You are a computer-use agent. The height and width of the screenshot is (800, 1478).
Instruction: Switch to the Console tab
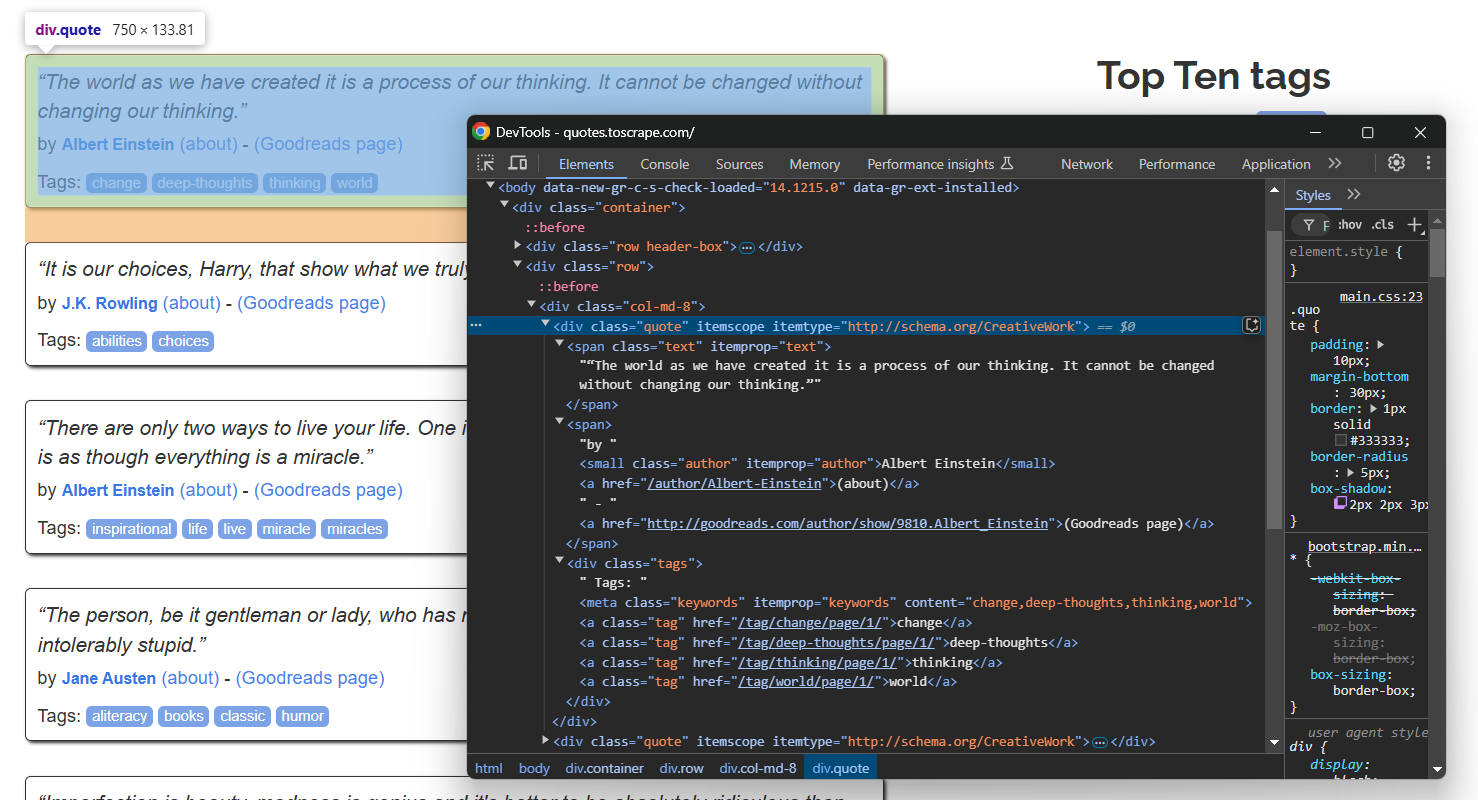[x=664, y=164]
